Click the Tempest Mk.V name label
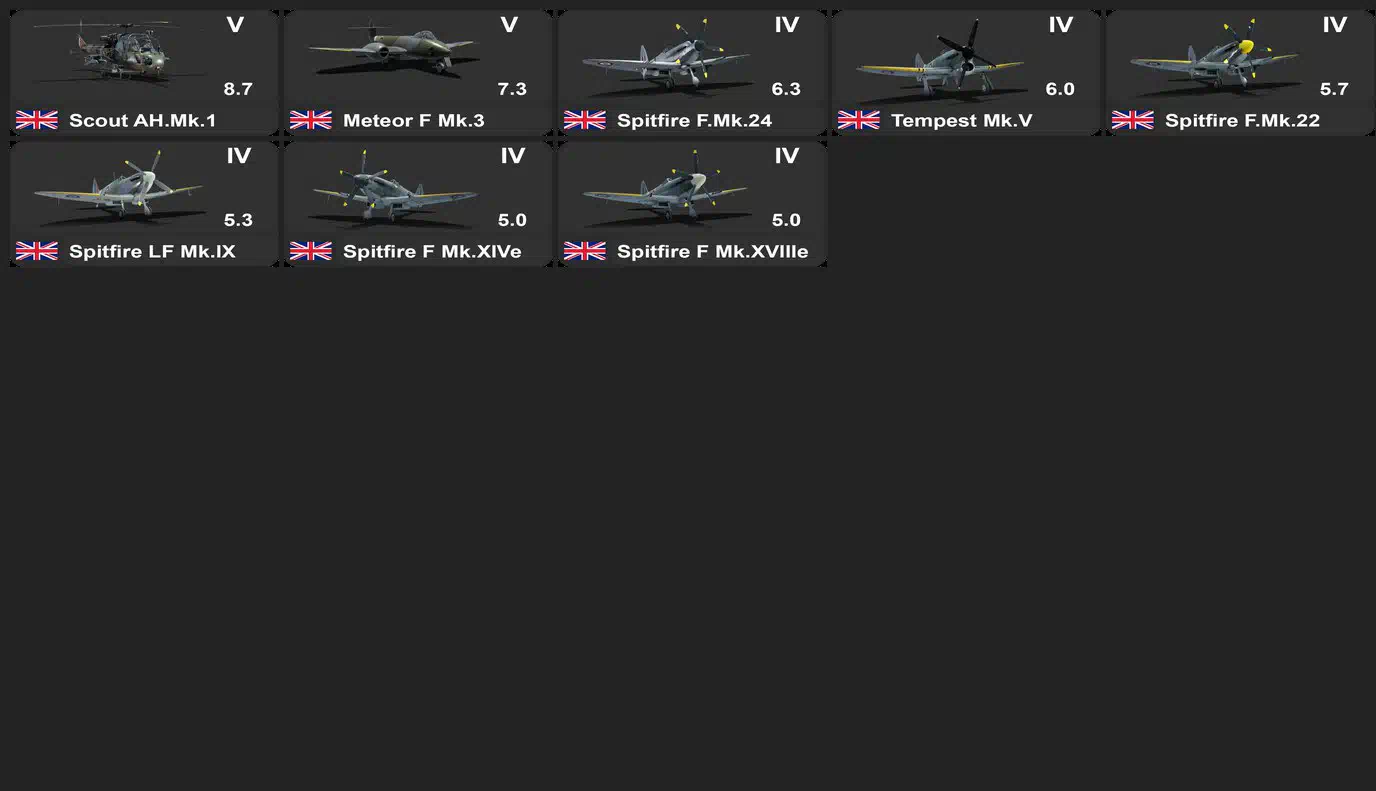The height and width of the screenshot is (791, 1376). click(962, 121)
